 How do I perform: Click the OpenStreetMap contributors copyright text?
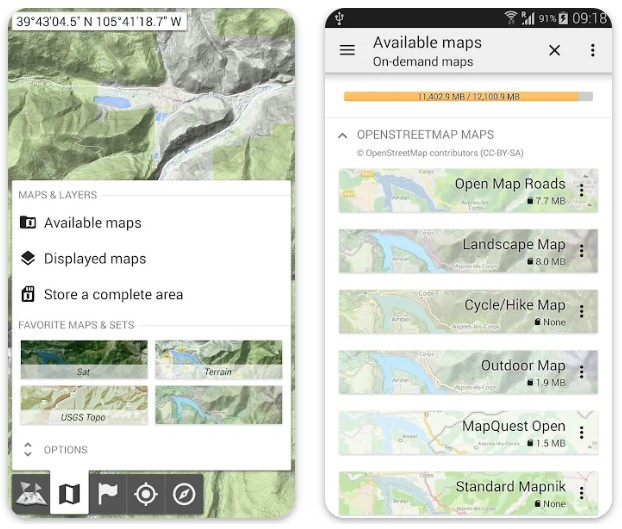(x=440, y=153)
